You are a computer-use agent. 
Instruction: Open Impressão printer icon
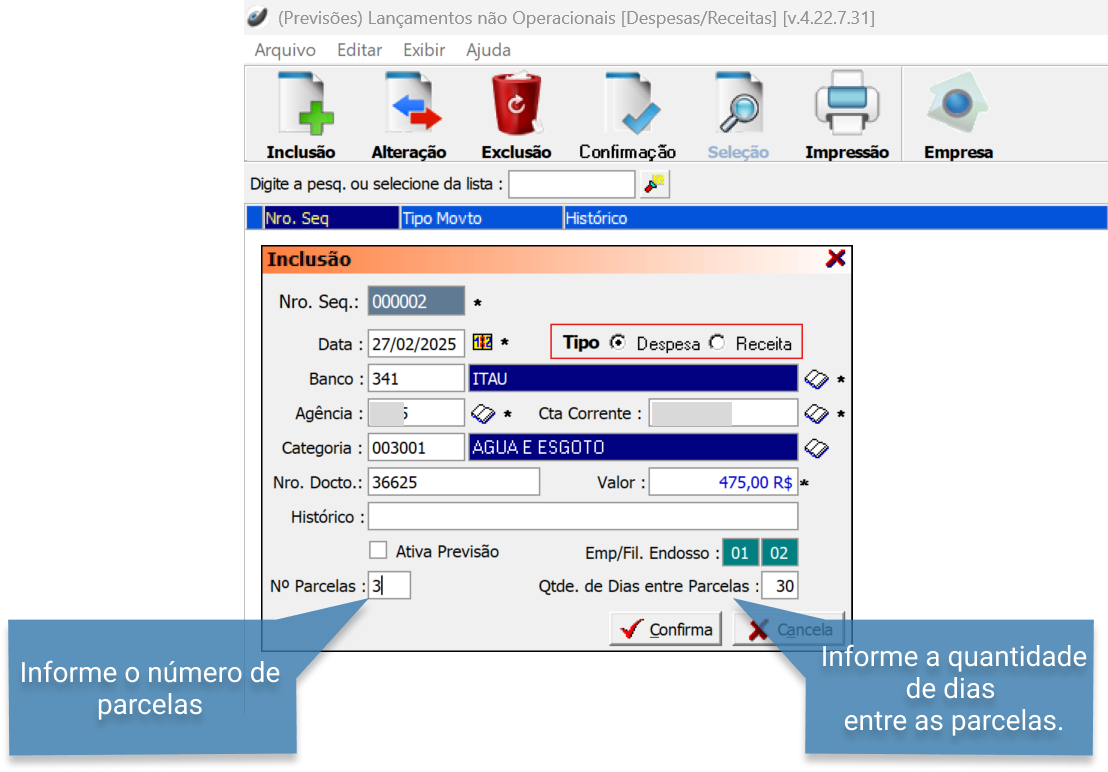(846, 105)
